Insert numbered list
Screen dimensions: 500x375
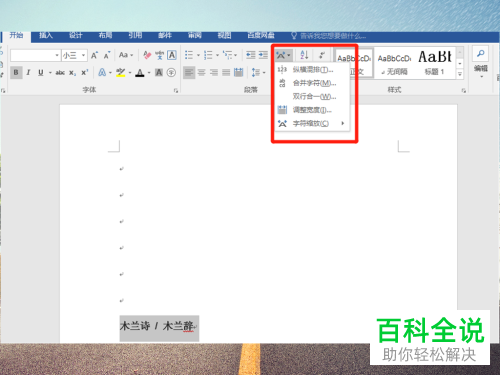point(208,55)
